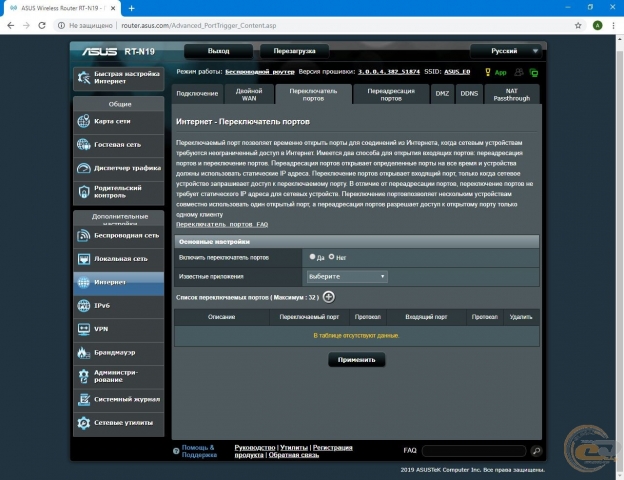Switch to DDNS tab
This screenshot has height=480, width=624.
coord(469,94)
